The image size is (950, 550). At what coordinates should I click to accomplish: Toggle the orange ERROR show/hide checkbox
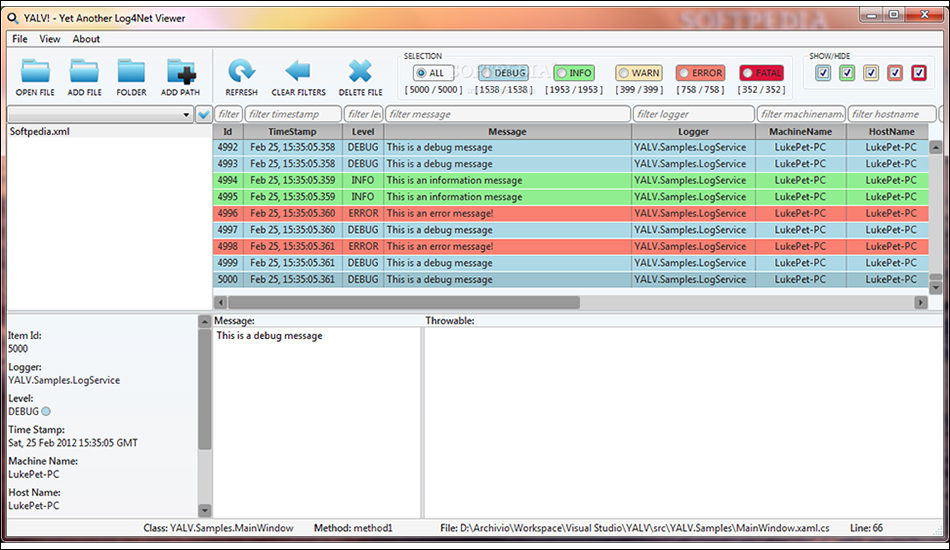click(895, 73)
